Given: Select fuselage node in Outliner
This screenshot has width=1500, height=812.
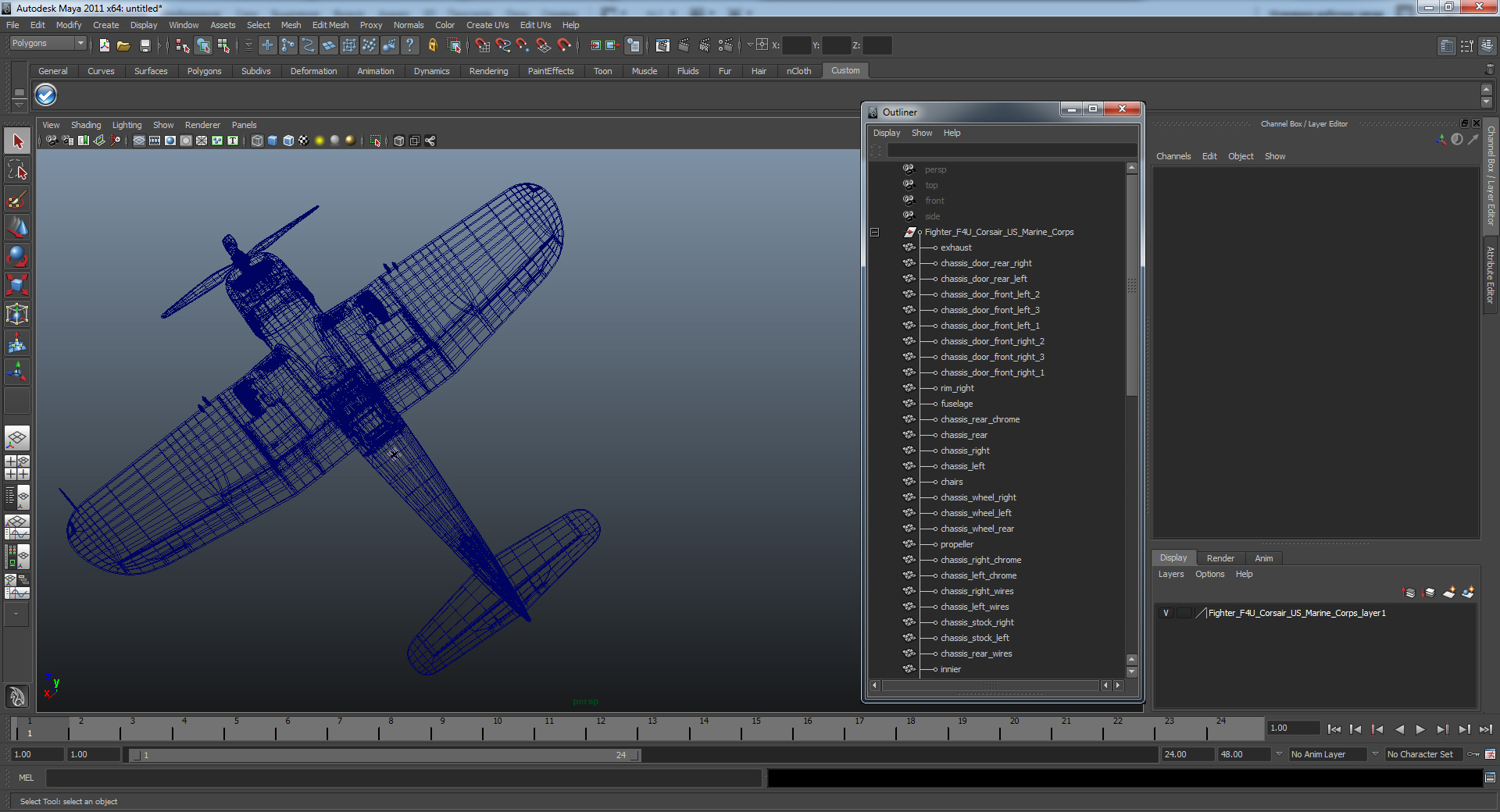Looking at the screenshot, I should pos(956,404).
